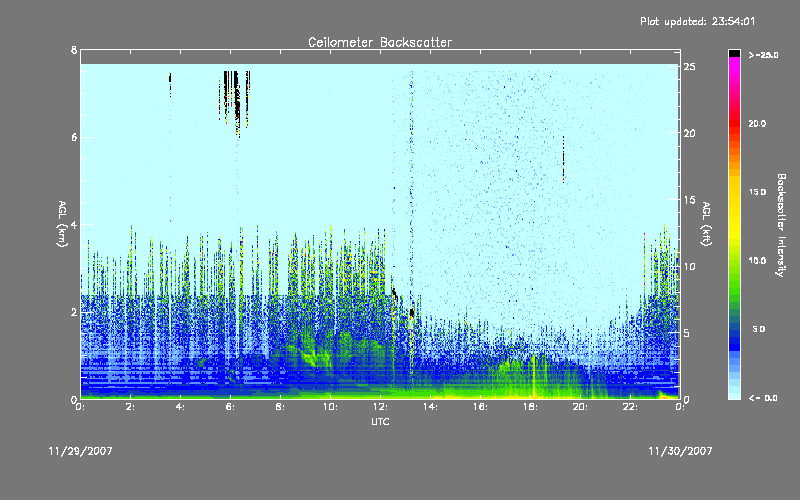Click the small black echo near 3:30 UTC
Viewport: 800px width, 500px height.
pos(170,84)
